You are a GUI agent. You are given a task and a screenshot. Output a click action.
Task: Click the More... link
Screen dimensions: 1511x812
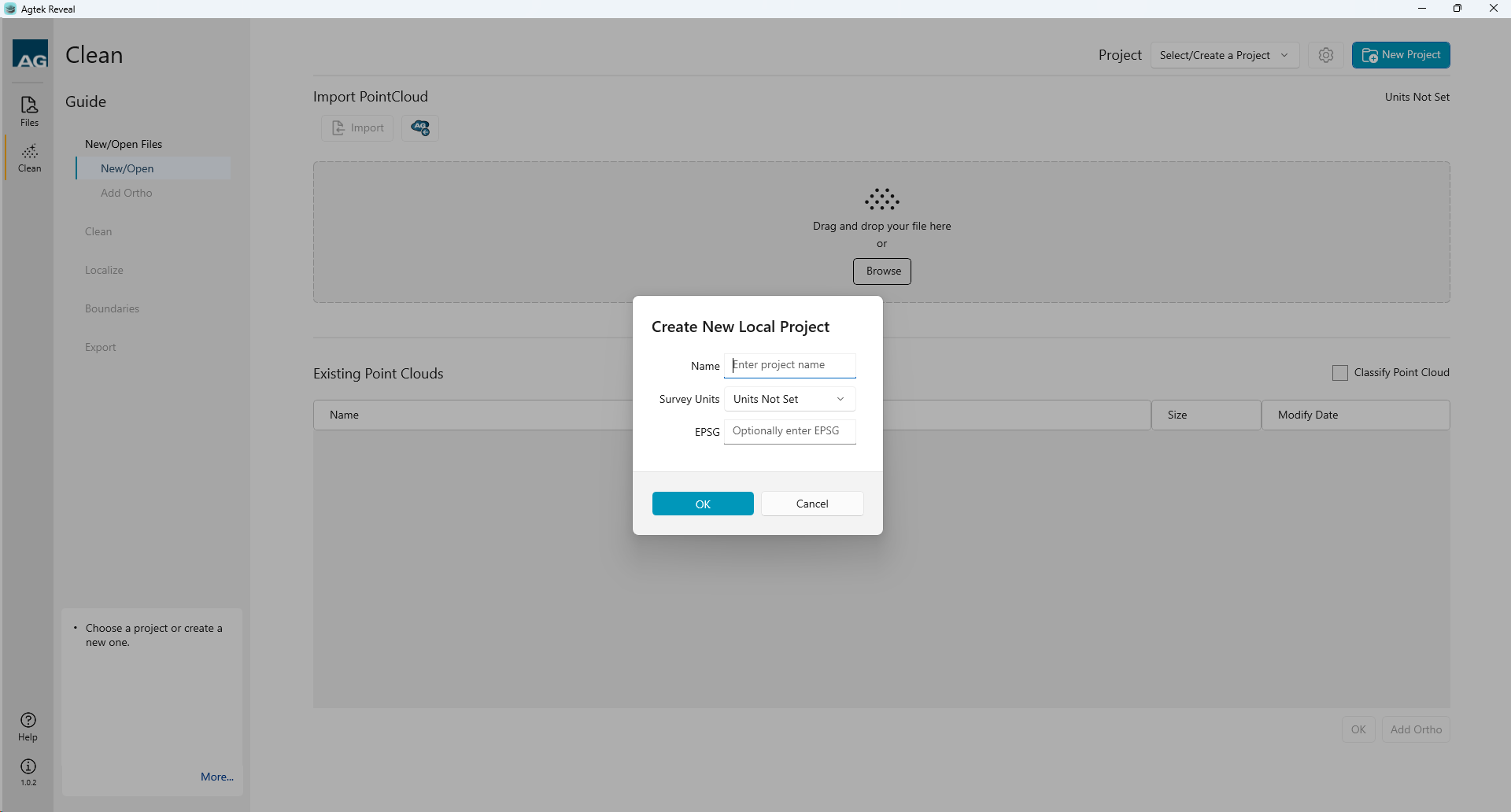click(216, 777)
